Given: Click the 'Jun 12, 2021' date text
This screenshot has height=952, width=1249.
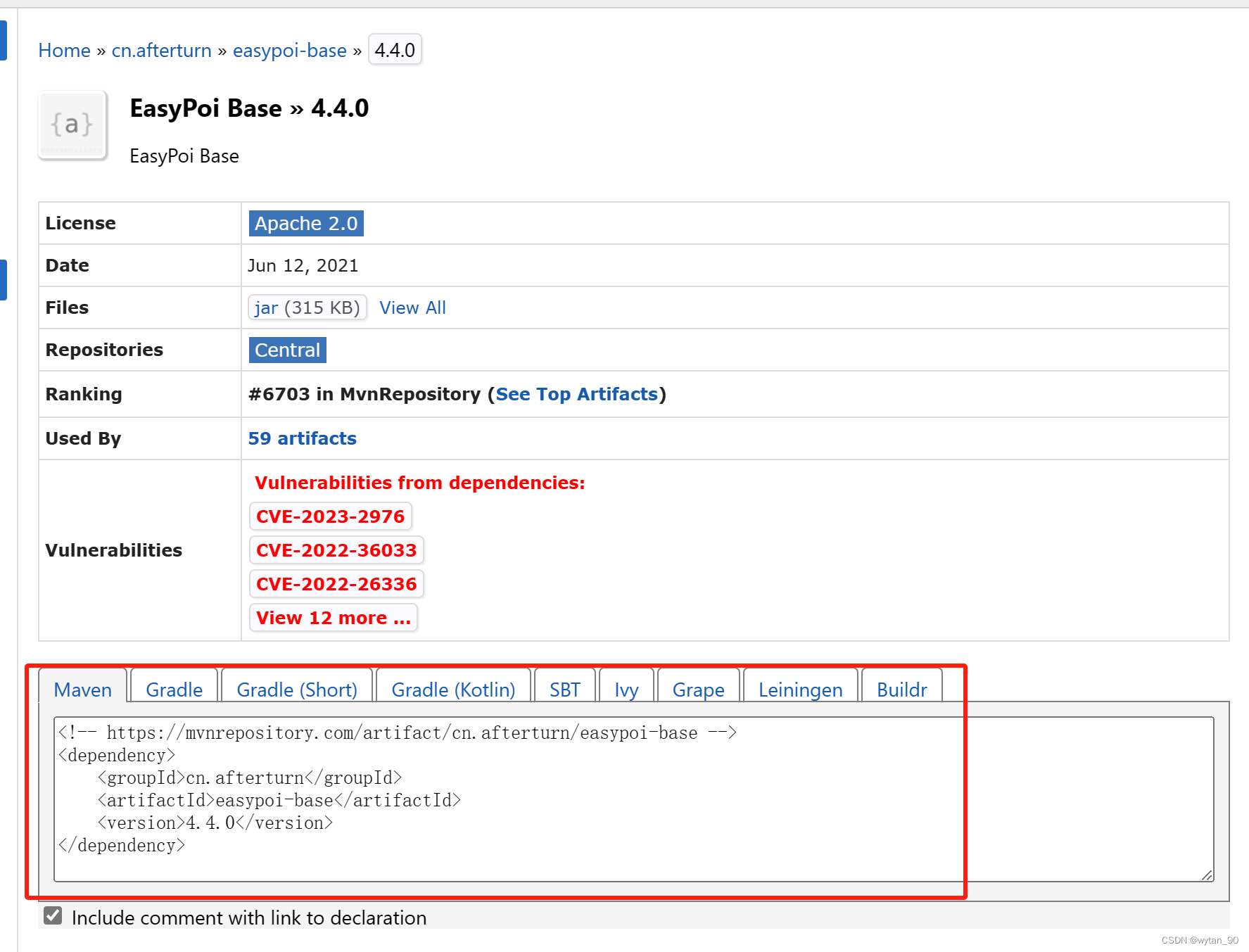Looking at the screenshot, I should pyautogui.click(x=303, y=265).
